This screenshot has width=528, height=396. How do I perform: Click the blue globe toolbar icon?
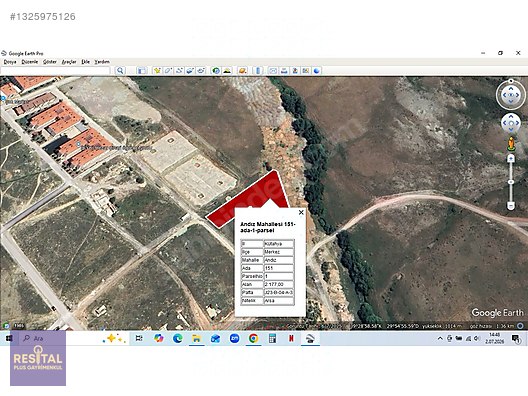click(317, 70)
